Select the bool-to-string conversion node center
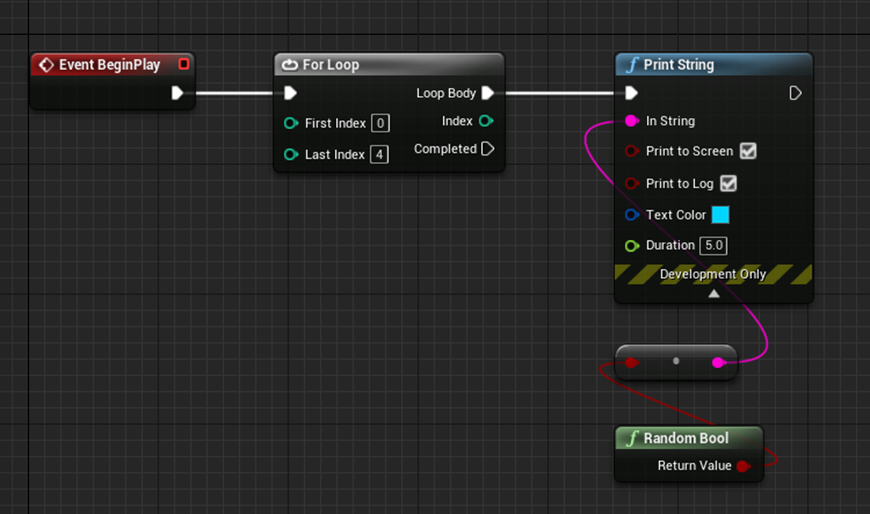 676,361
